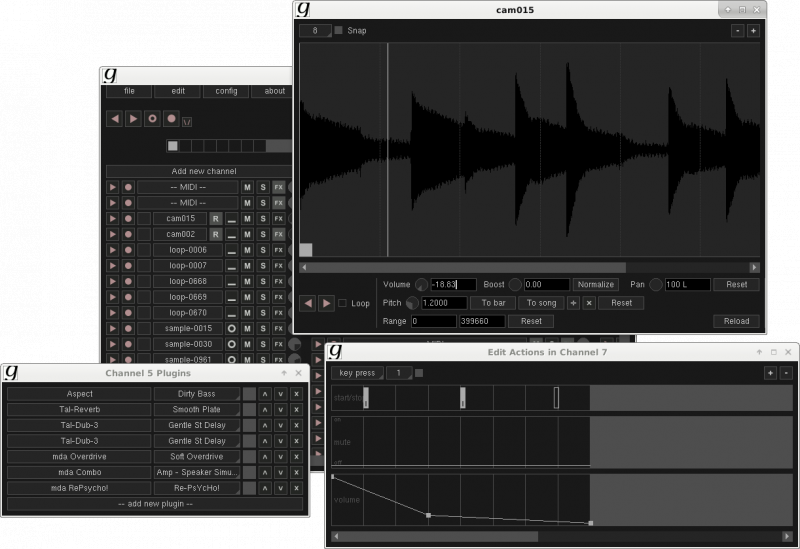Open FX for loop-0006 channel
Screen dimensions: 800x549
(x=279, y=250)
